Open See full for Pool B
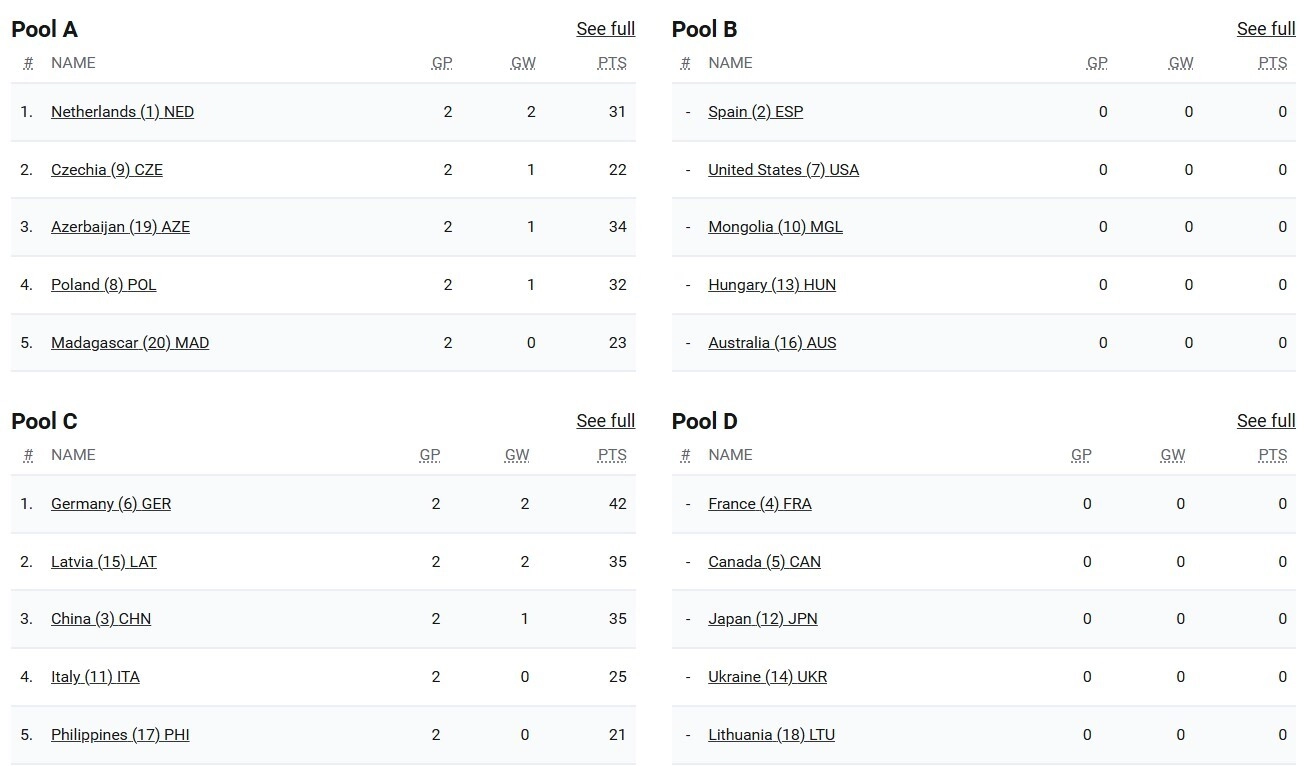This screenshot has height=766, width=1313. [x=1266, y=29]
